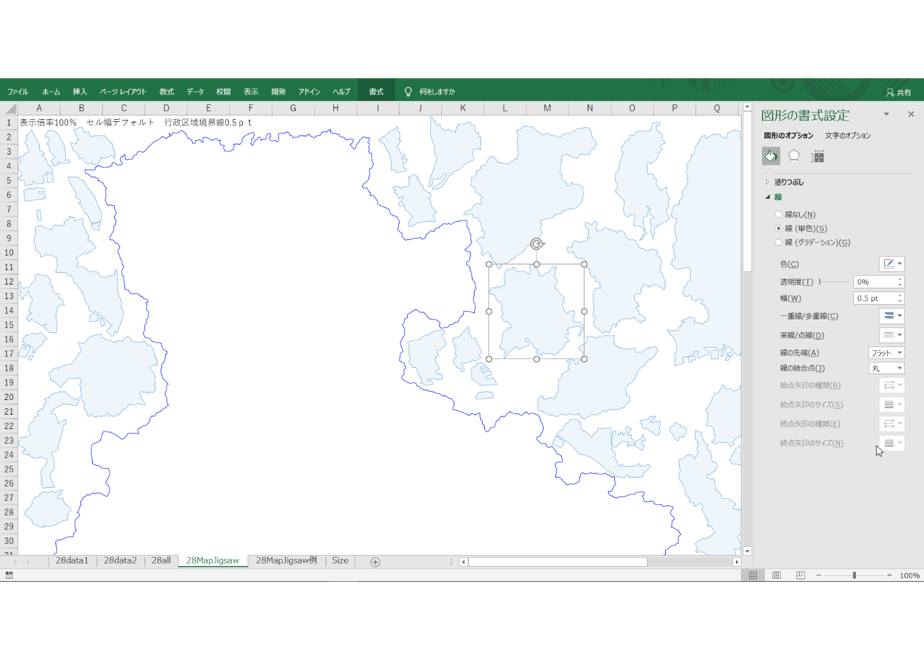The image size is (924, 660).
Task: Open the ファイル menu tab
Action: pyautogui.click(x=18, y=91)
